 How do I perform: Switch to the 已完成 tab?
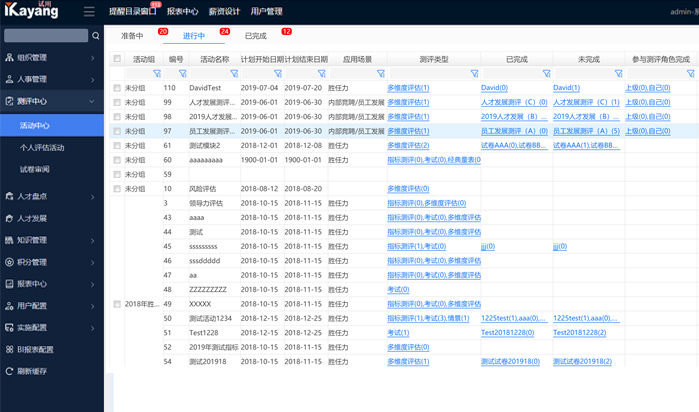[x=256, y=36]
